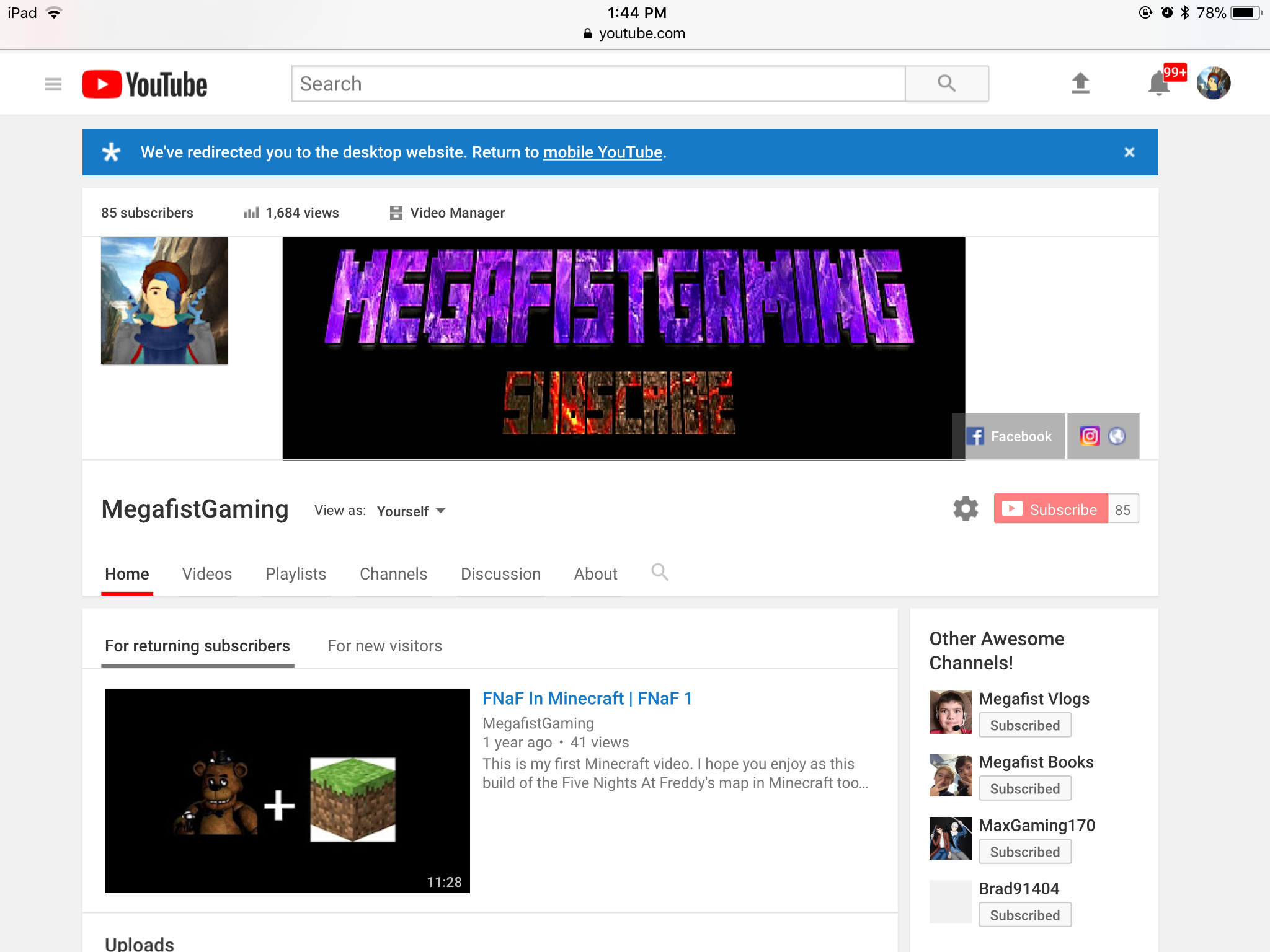This screenshot has width=1270, height=952.
Task: Switch to the Discussion tab
Action: click(x=500, y=574)
